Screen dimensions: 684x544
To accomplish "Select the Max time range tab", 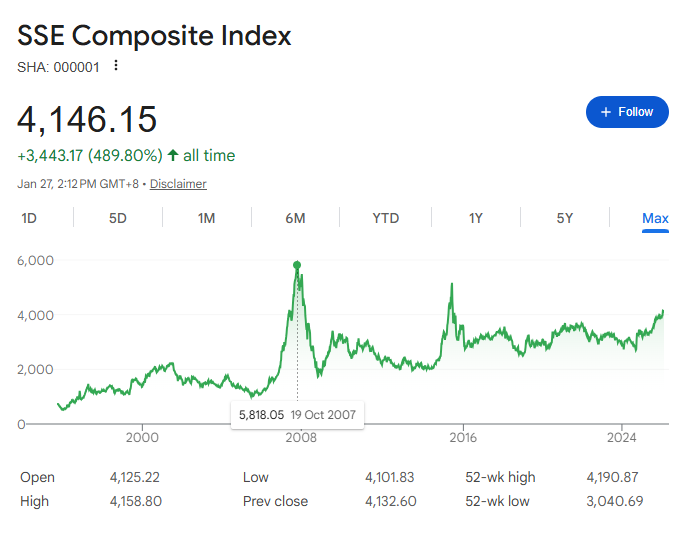I will [655, 218].
